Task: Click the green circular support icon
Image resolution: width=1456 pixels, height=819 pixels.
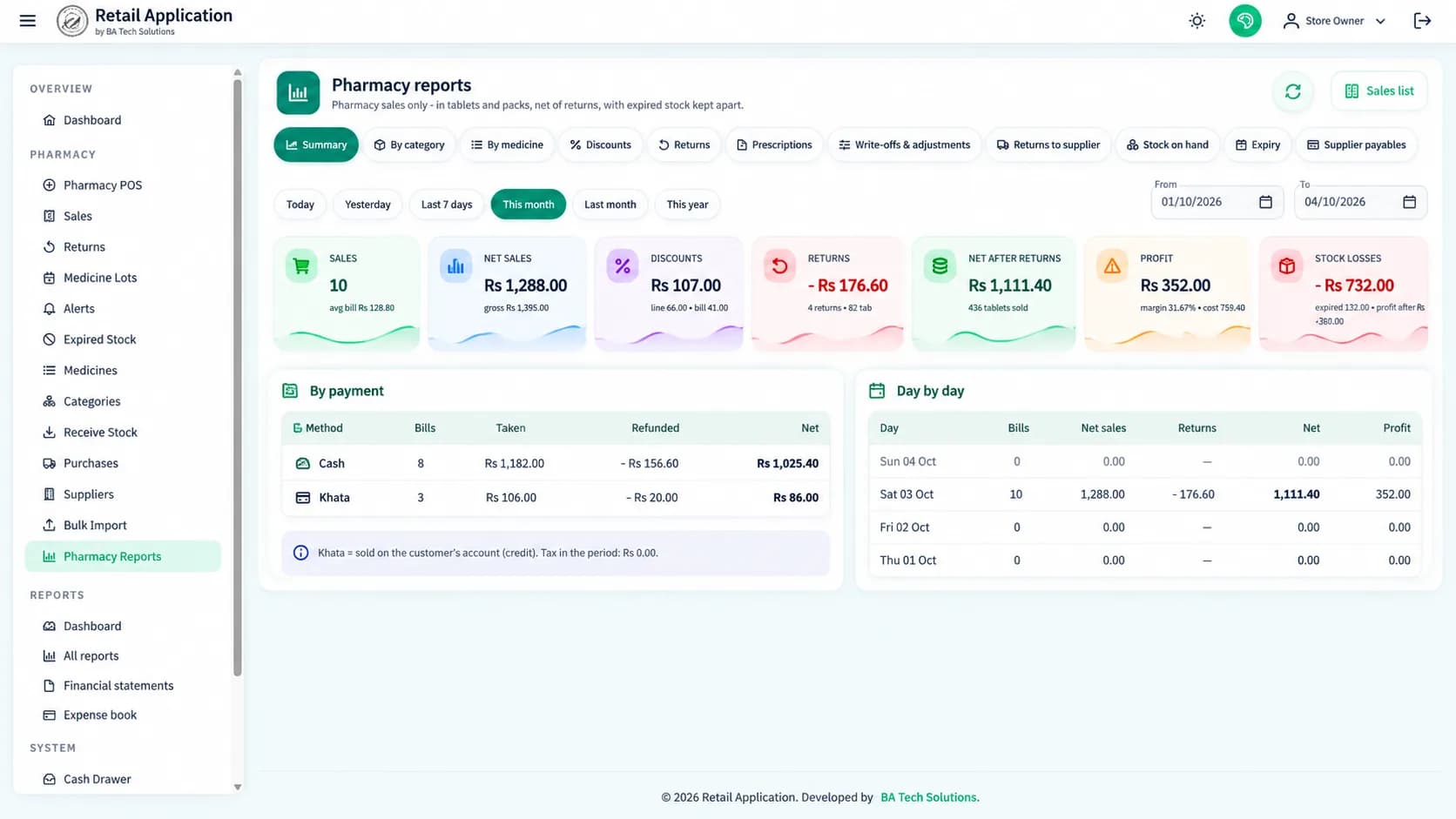Action: point(1245,21)
